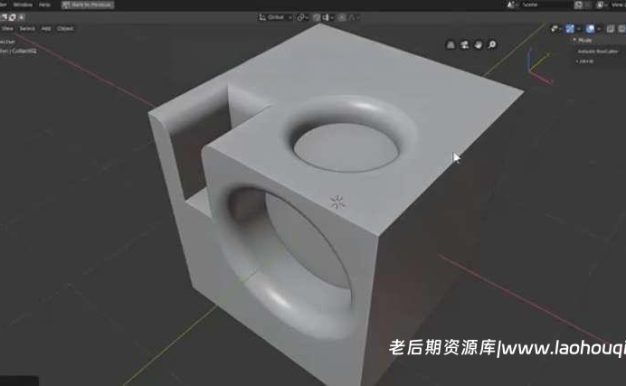Open the scene browse icon
This screenshot has width=626, height=386.
pyautogui.click(x=511, y=5)
